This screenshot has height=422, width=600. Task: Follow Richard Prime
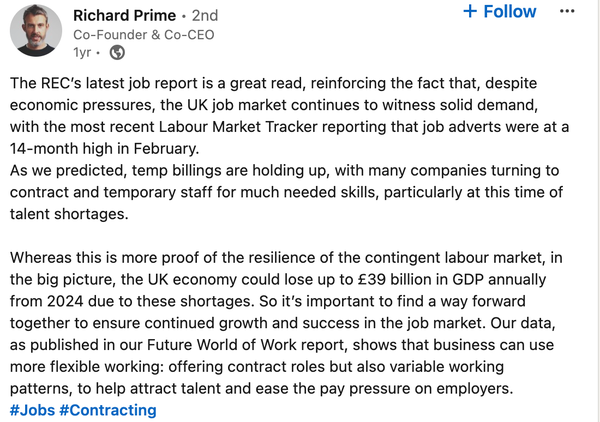[x=500, y=12]
